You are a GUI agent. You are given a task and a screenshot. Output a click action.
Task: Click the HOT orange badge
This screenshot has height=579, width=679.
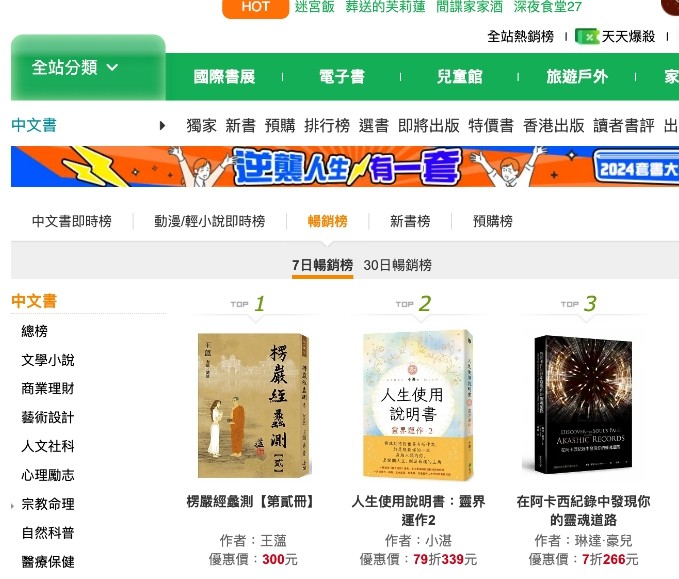(x=255, y=7)
